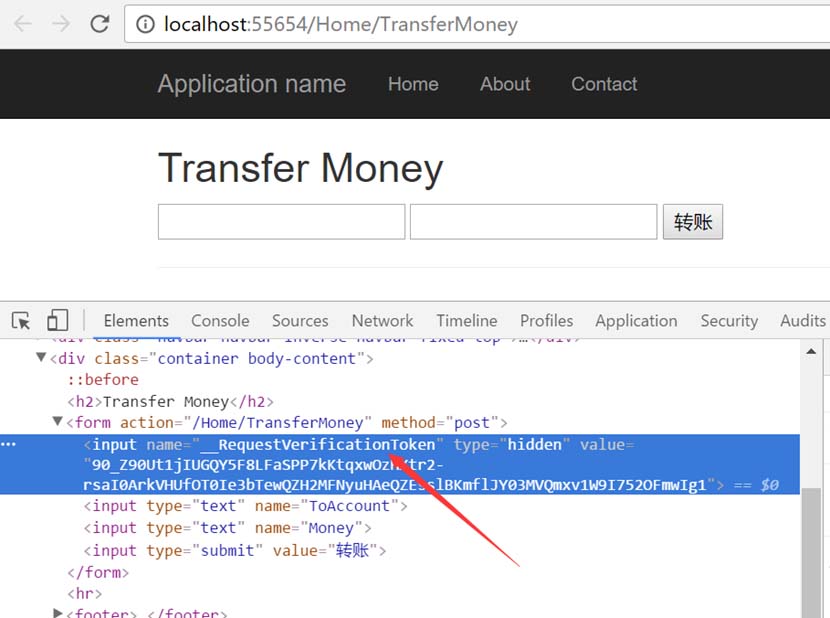Switch to the Timeline tab

467,320
